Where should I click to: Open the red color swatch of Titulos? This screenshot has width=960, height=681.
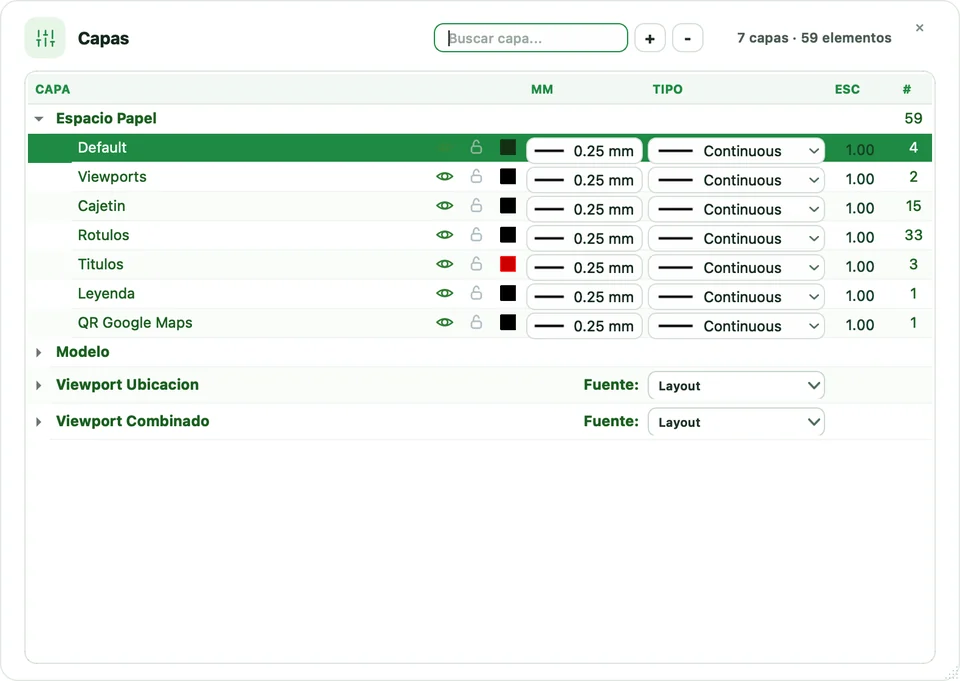coord(508,264)
